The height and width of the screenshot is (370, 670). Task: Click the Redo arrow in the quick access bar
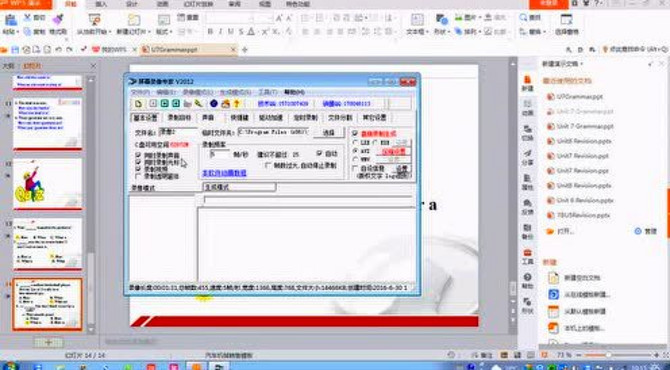coord(70,50)
